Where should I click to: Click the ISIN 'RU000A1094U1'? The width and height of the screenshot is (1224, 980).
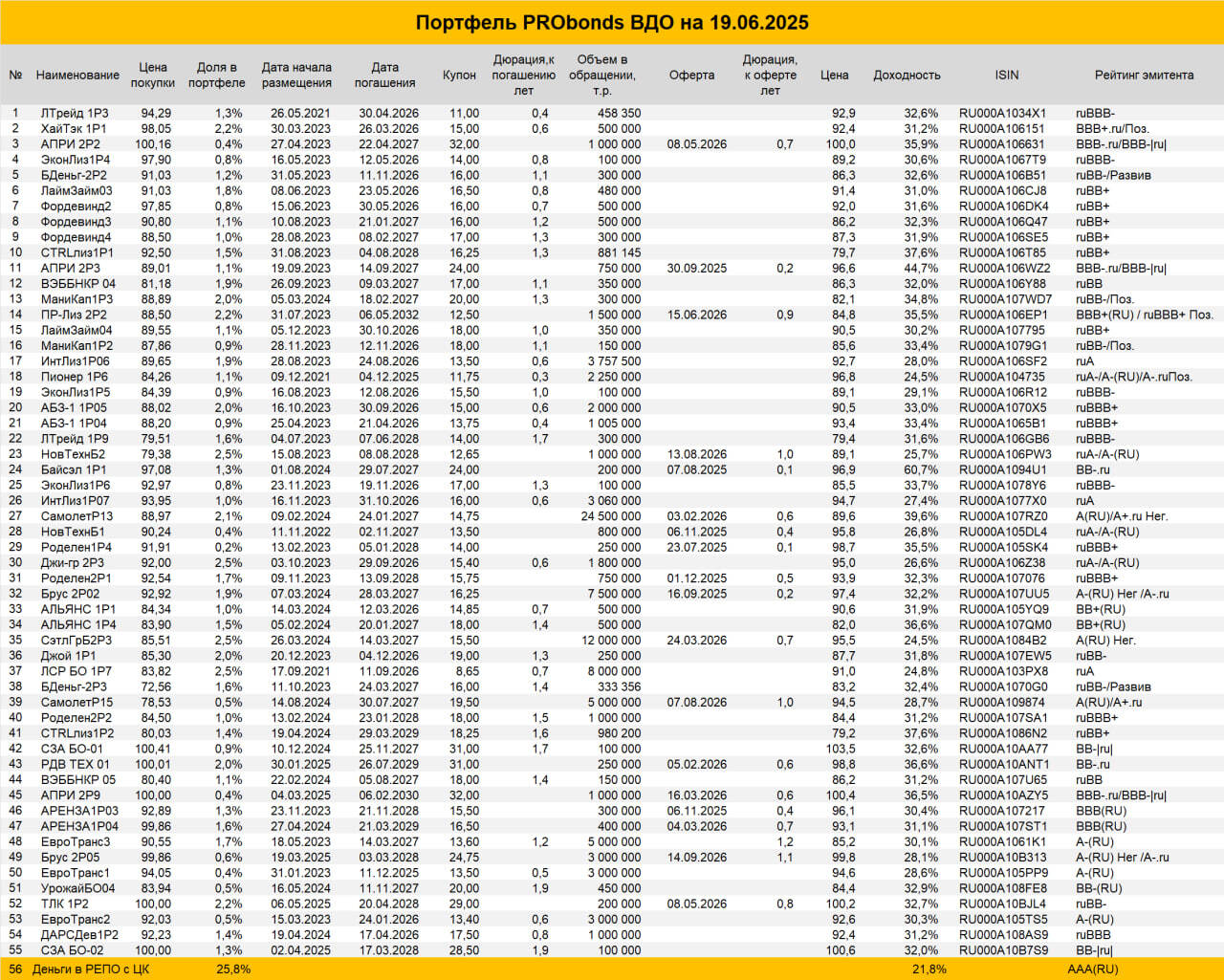click(x=1003, y=469)
